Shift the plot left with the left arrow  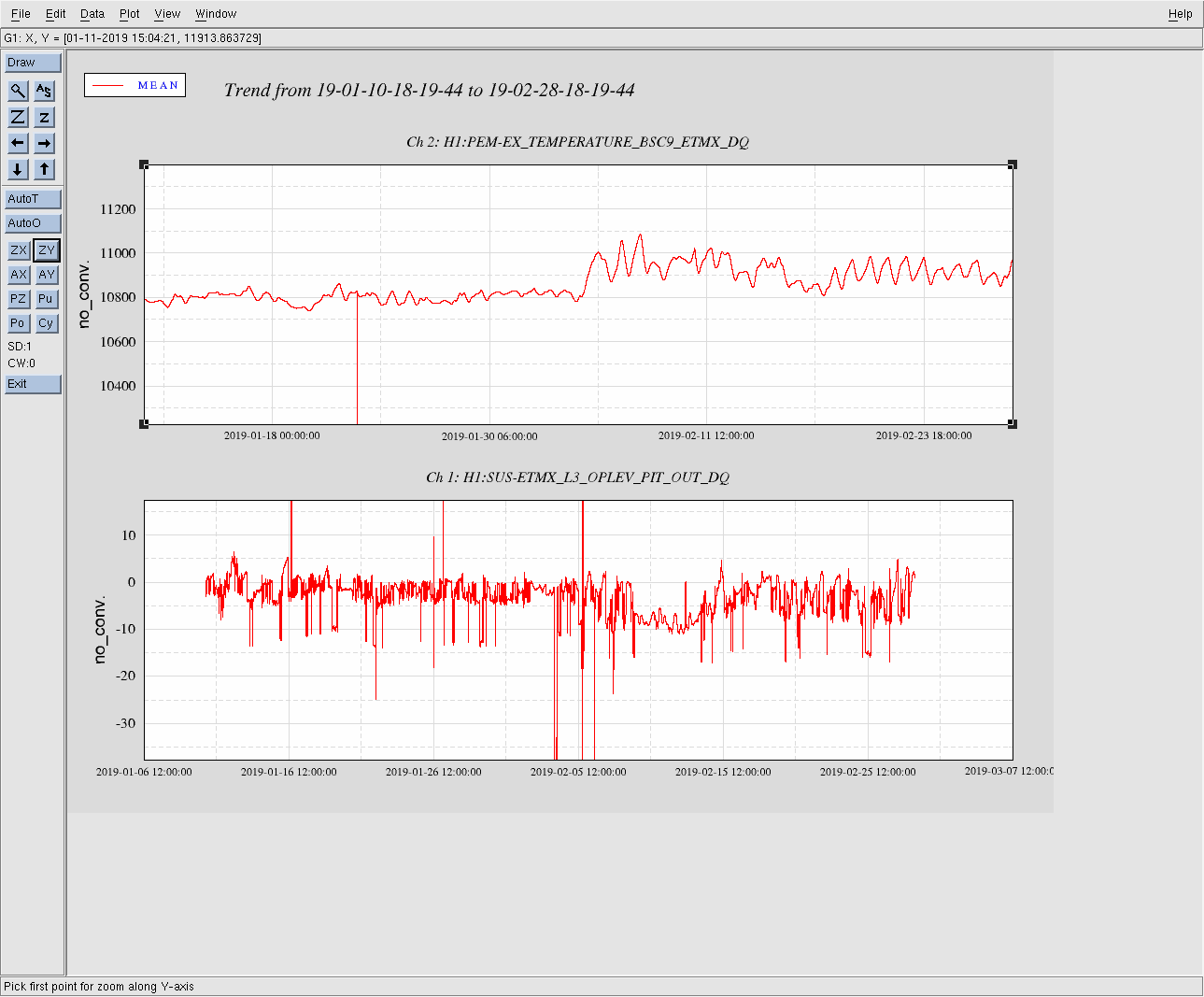point(18,143)
